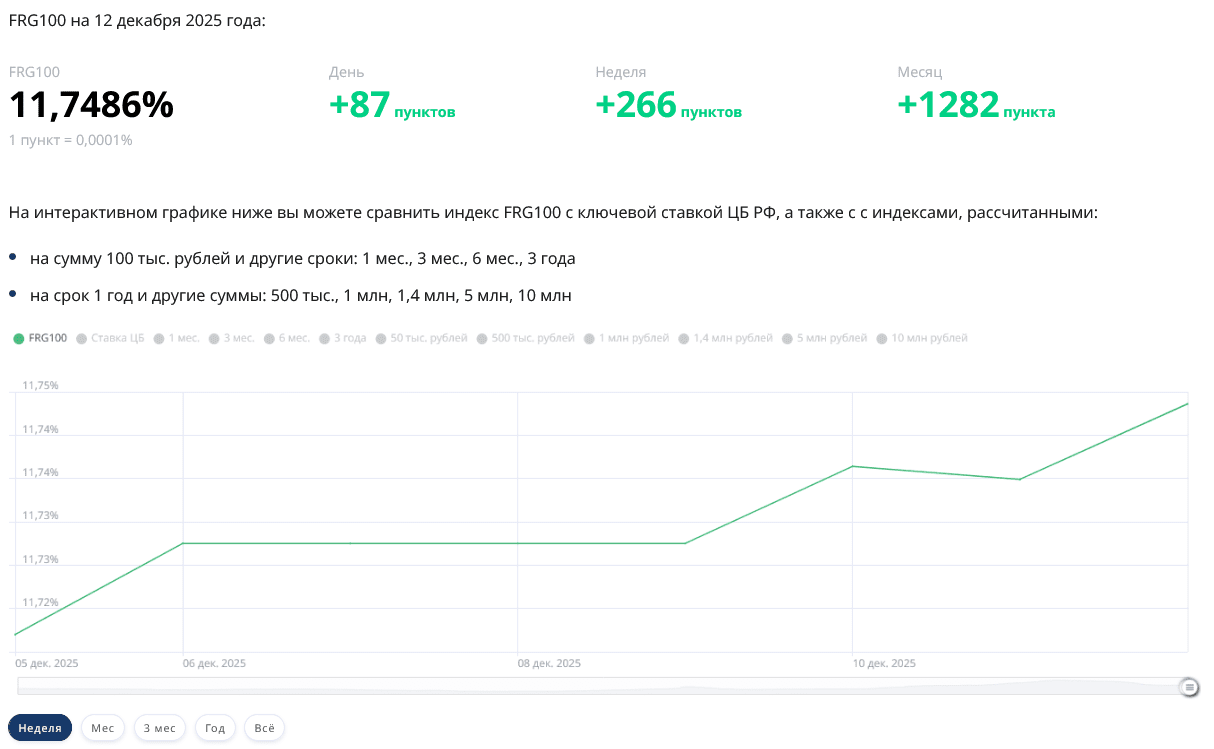Switch chart range to Мес
The image size is (1214, 749).
tap(103, 728)
